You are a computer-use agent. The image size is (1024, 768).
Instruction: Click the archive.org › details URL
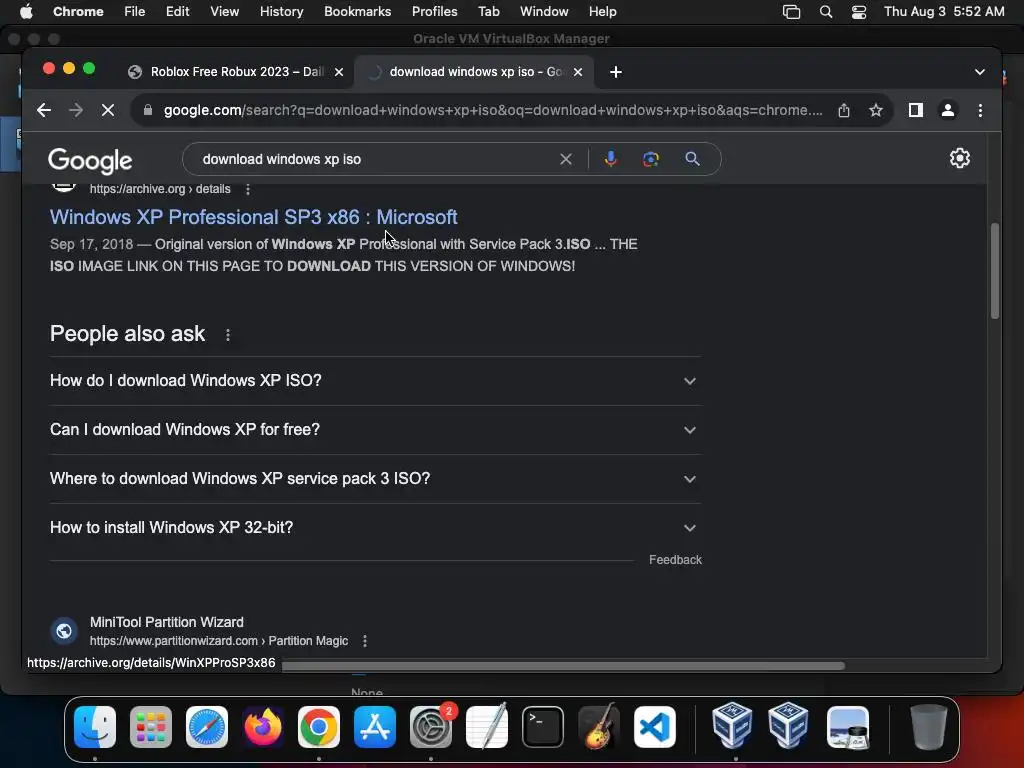160,189
